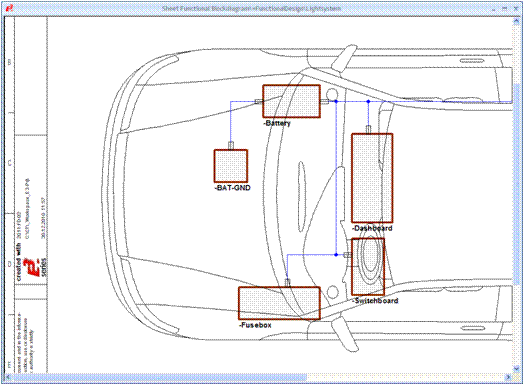Select the Battery block
524x385 pixels.
(291, 101)
